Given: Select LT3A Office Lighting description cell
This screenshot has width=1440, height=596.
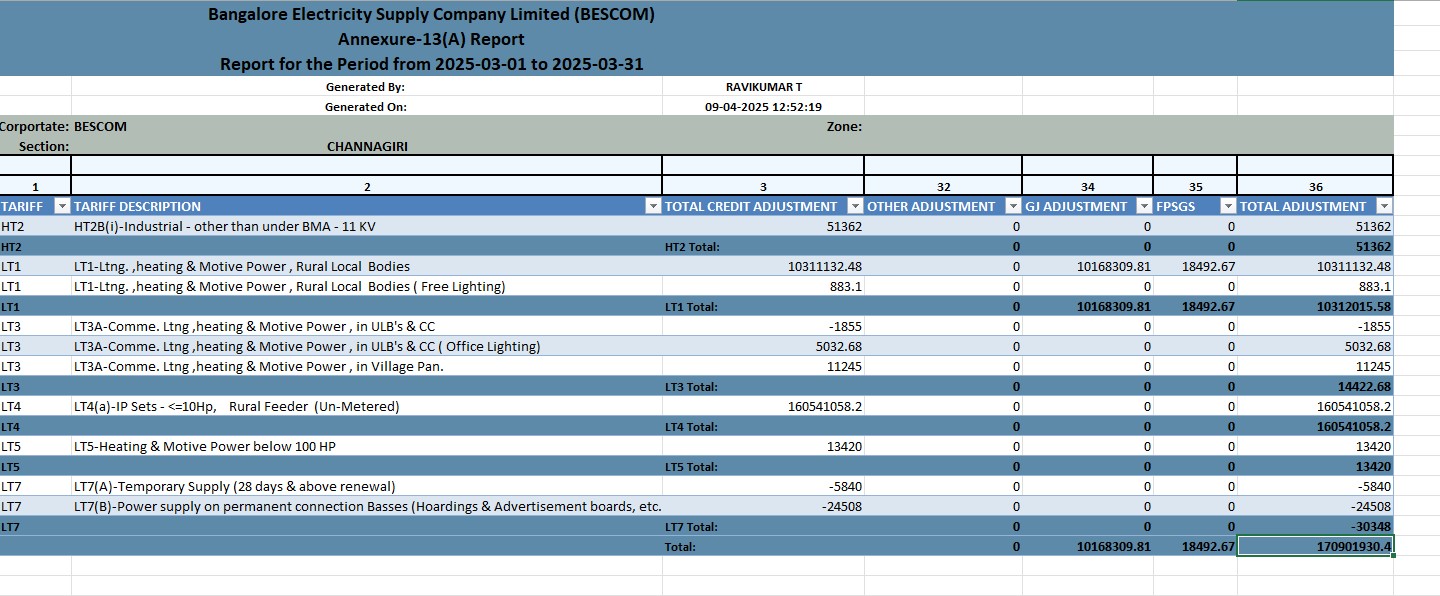Looking at the screenshot, I should tap(367, 346).
